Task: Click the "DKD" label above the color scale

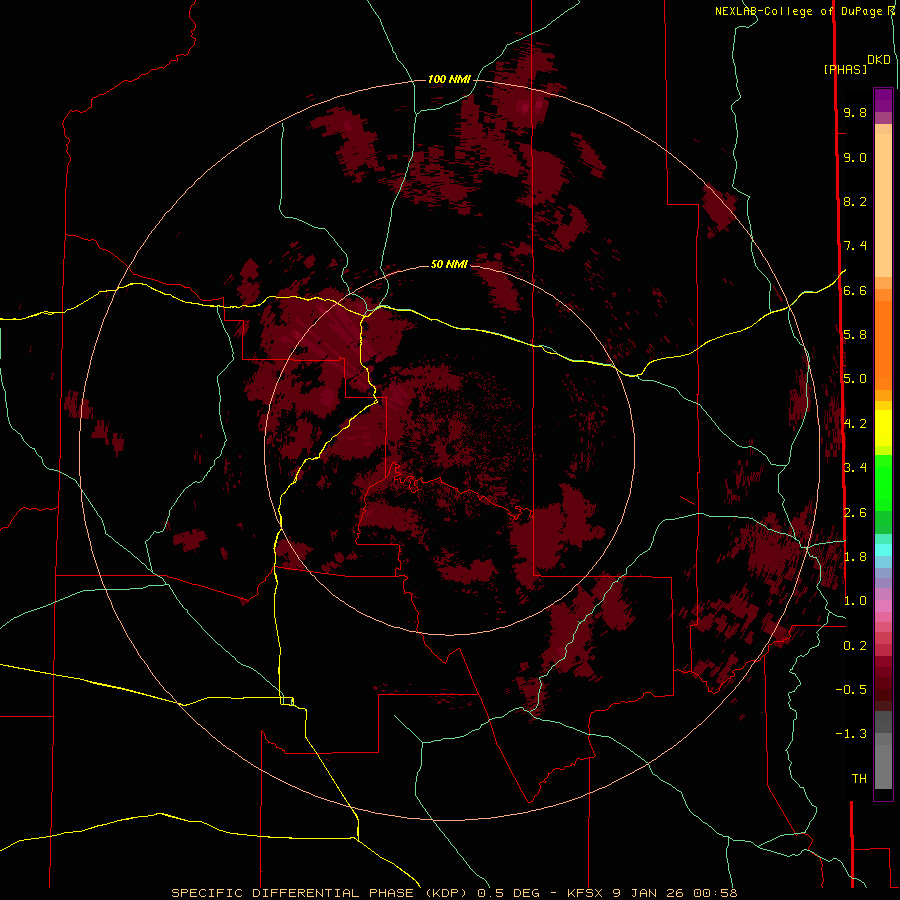Action: 879,60
